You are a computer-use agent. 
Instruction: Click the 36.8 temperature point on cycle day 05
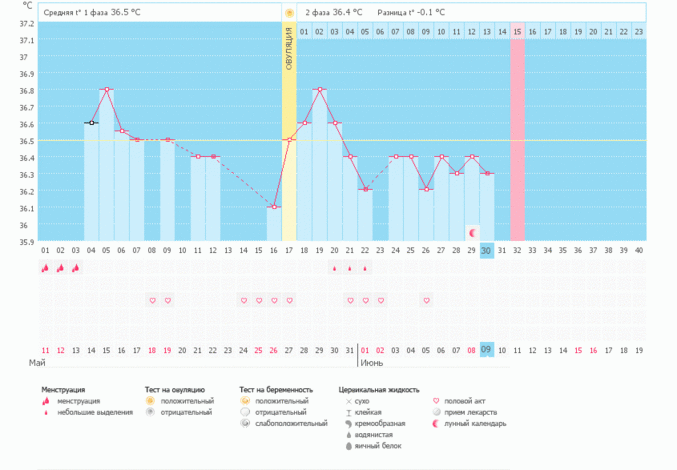pos(106,90)
